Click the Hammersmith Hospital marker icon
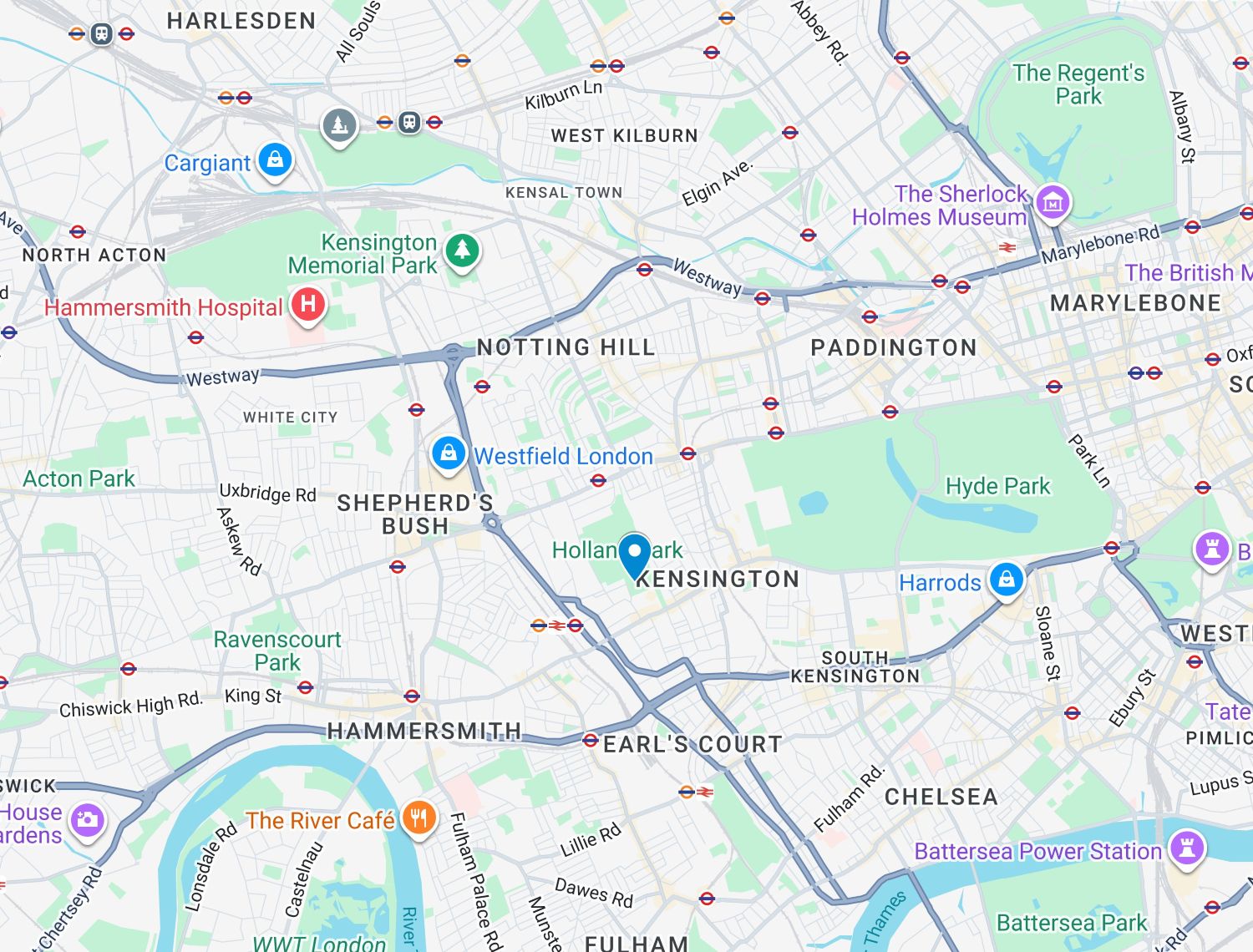The image size is (1253, 952). pyautogui.click(x=307, y=305)
